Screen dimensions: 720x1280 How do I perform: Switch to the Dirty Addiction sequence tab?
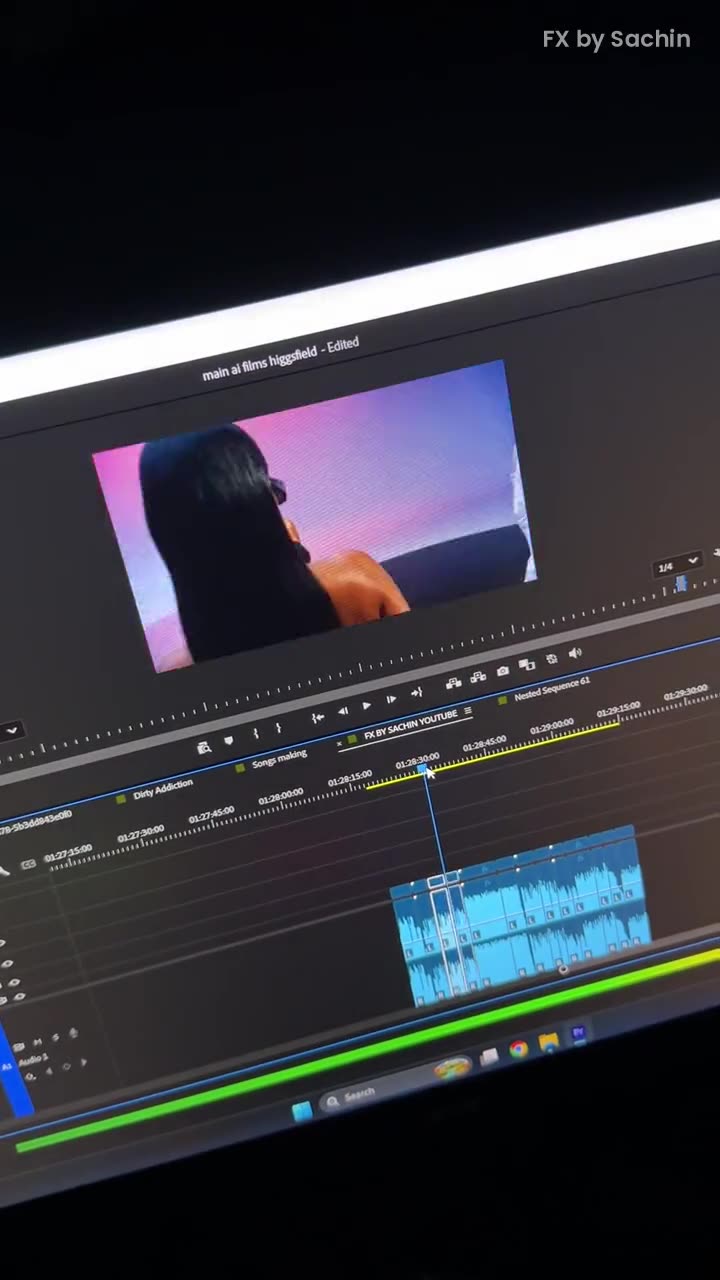tap(162, 787)
